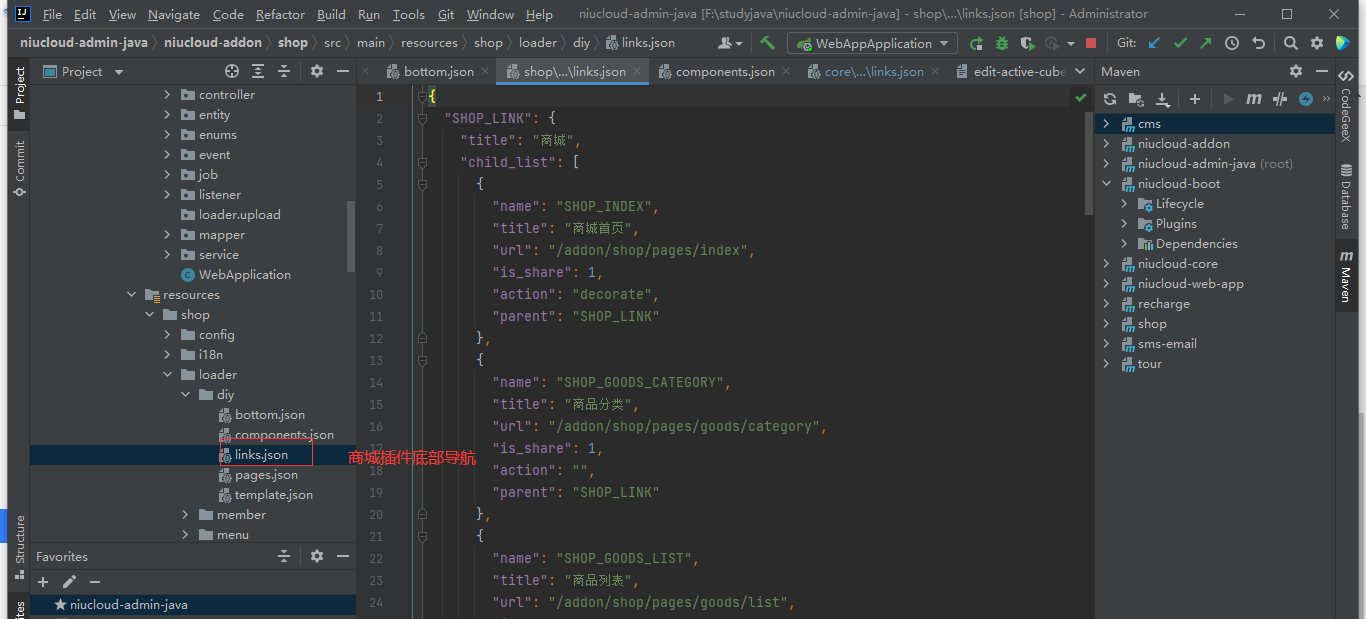Expand the niucloud-core Maven module
Image resolution: width=1366 pixels, height=619 pixels.
1106,264
